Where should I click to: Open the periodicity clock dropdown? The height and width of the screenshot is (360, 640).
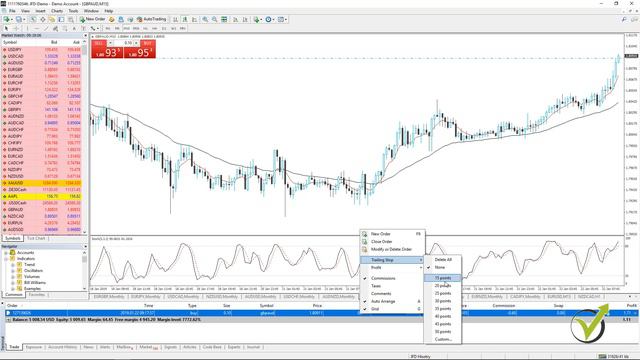click(269, 19)
